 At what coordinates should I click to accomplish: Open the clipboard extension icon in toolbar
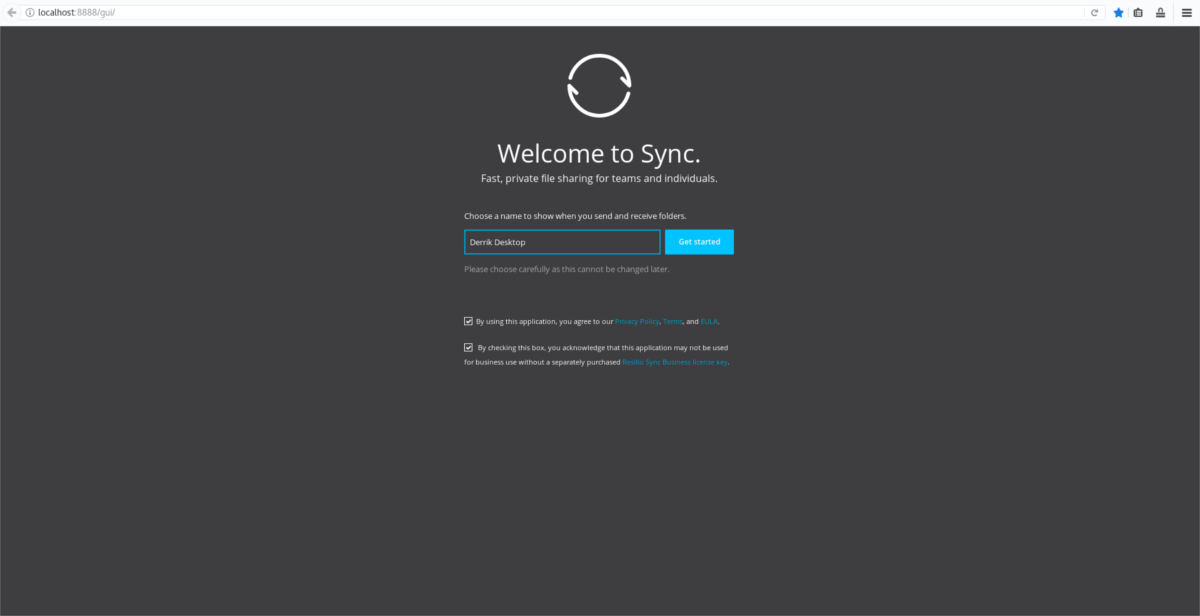tap(1138, 12)
